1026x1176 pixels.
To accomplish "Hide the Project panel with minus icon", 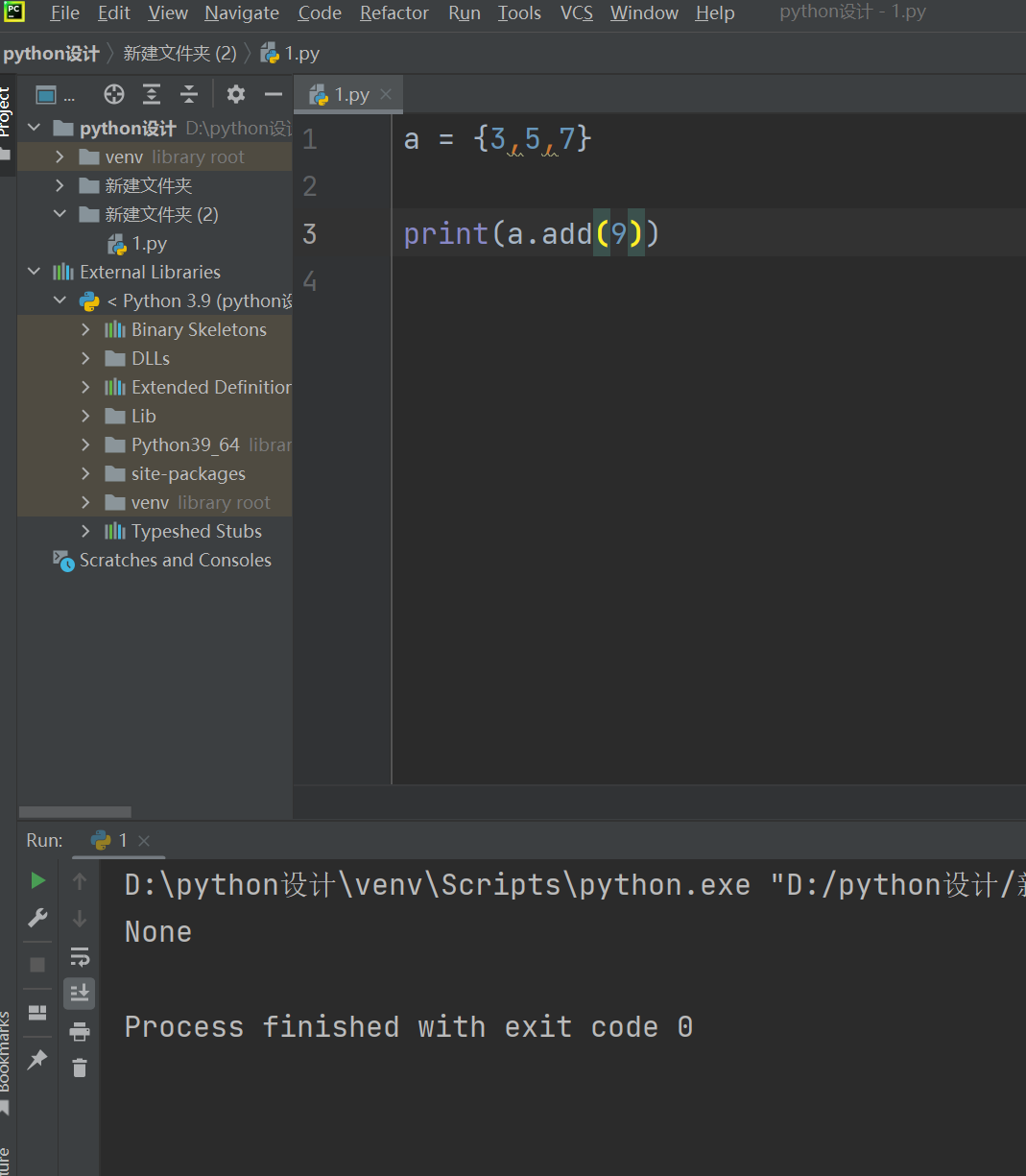I will pyautogui.click(x=274, y=94).
